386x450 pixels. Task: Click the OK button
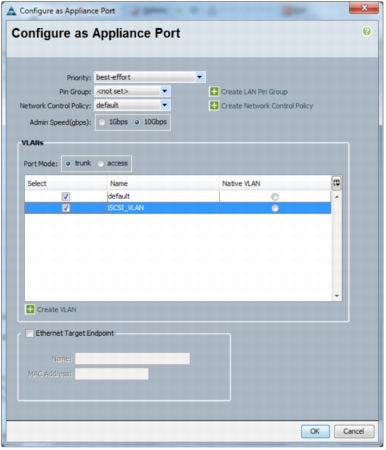pyautogui.click(x=315, y=431)
